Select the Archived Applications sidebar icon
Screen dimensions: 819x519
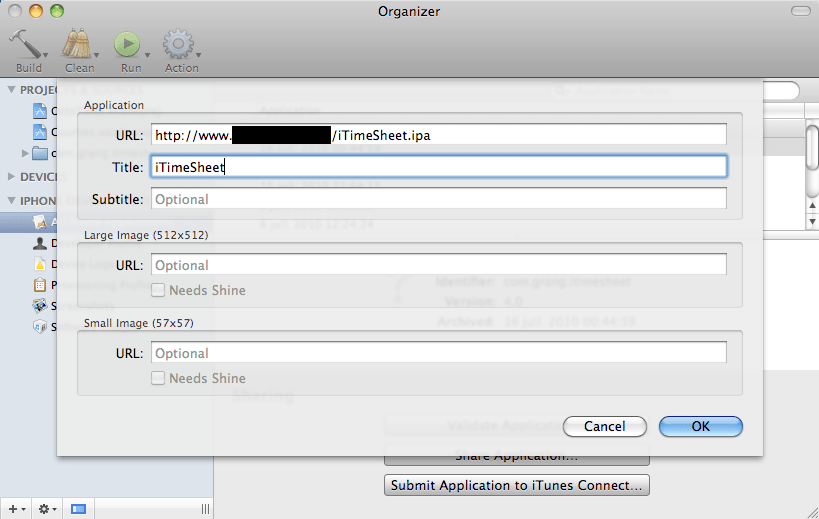point(40,221)
